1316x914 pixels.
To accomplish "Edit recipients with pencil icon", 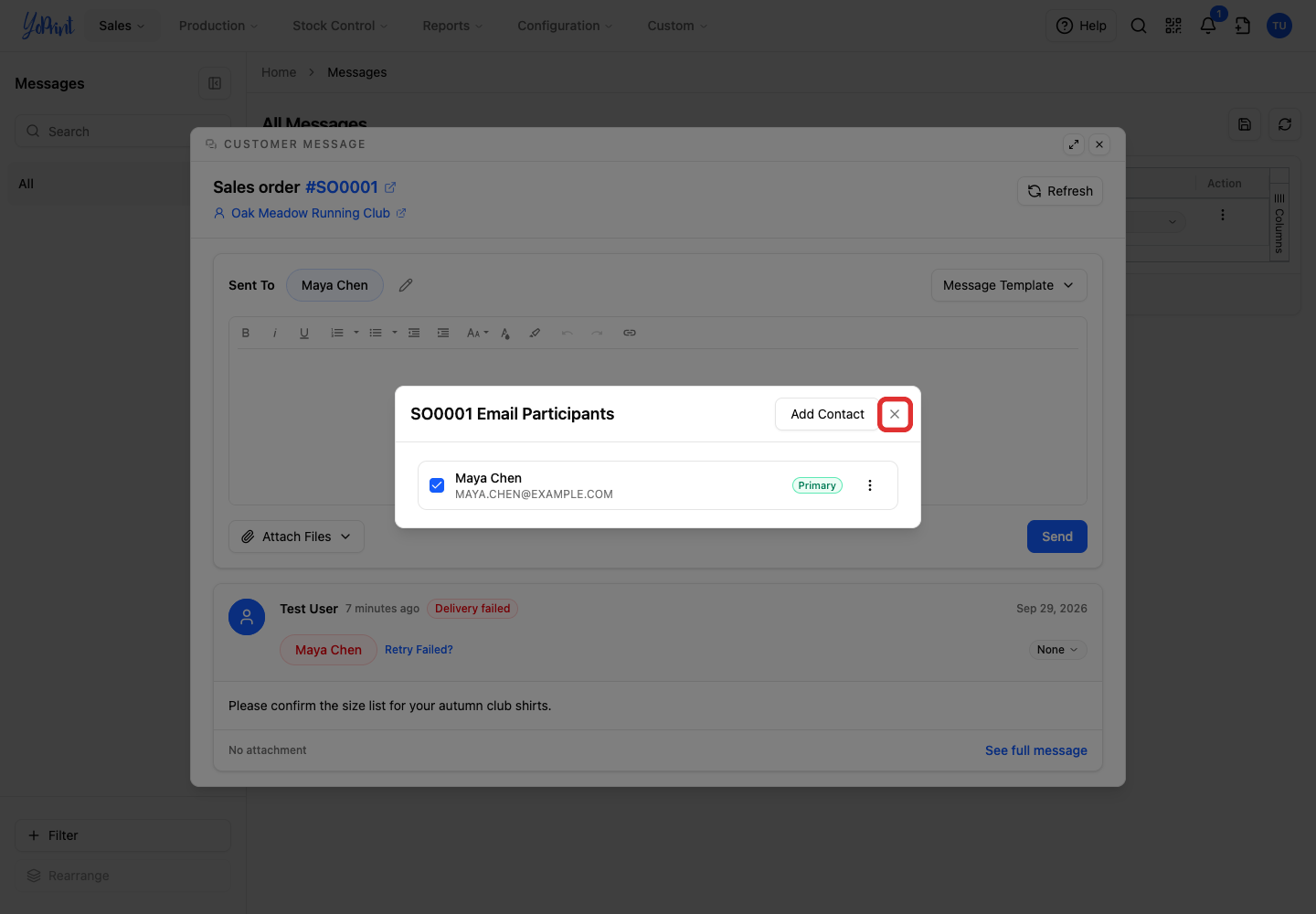I will tap(406, 285).
